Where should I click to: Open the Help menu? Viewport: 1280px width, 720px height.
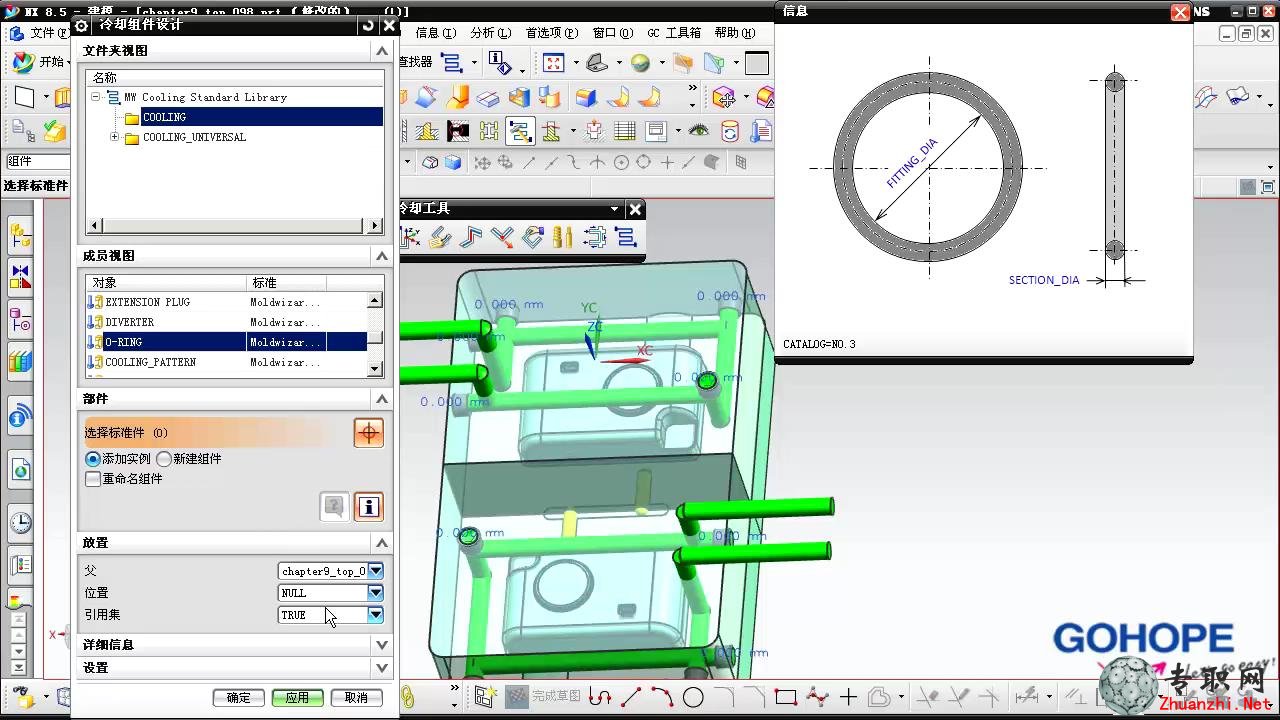click(735, 33)
